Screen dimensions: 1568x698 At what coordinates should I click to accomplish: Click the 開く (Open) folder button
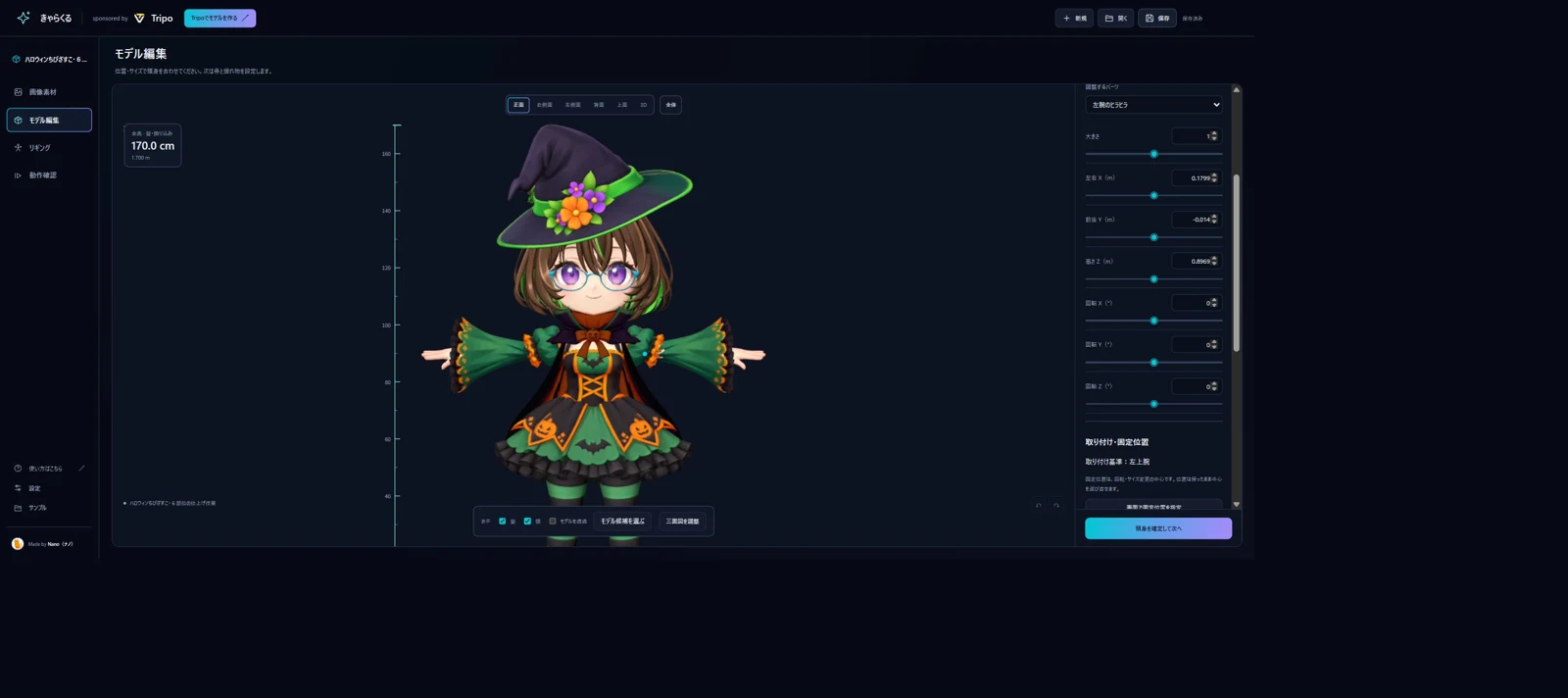1115,18
